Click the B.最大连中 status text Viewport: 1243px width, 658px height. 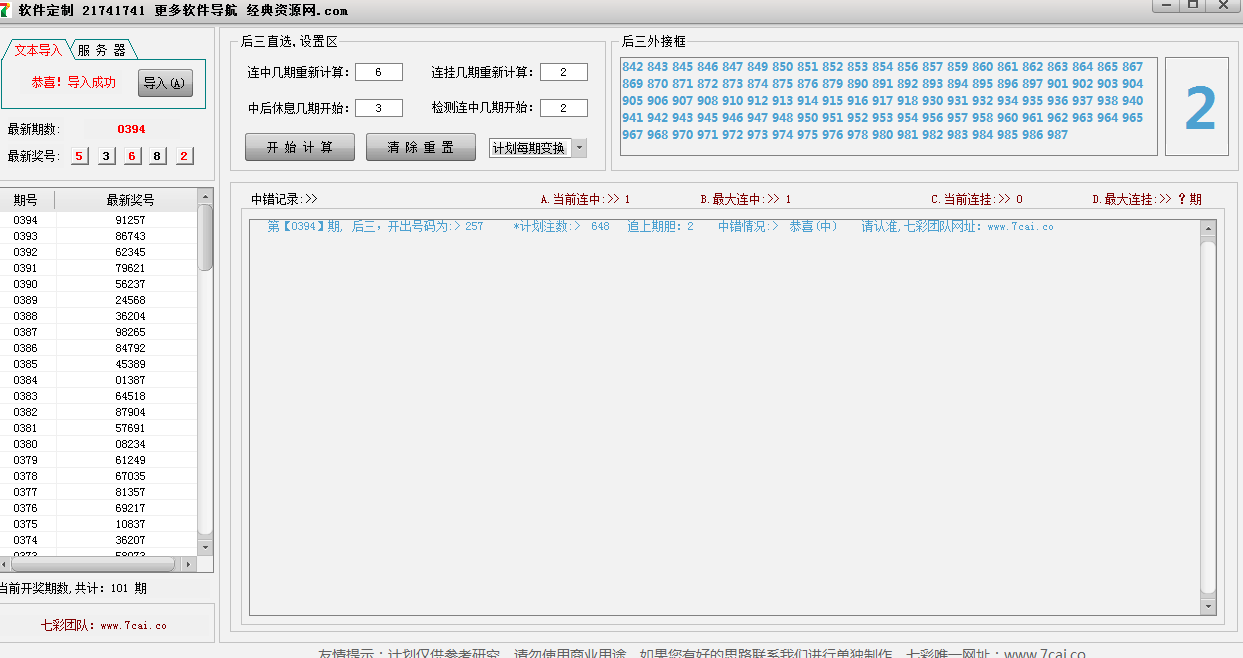pyautogui.click(x=745, y=199)
